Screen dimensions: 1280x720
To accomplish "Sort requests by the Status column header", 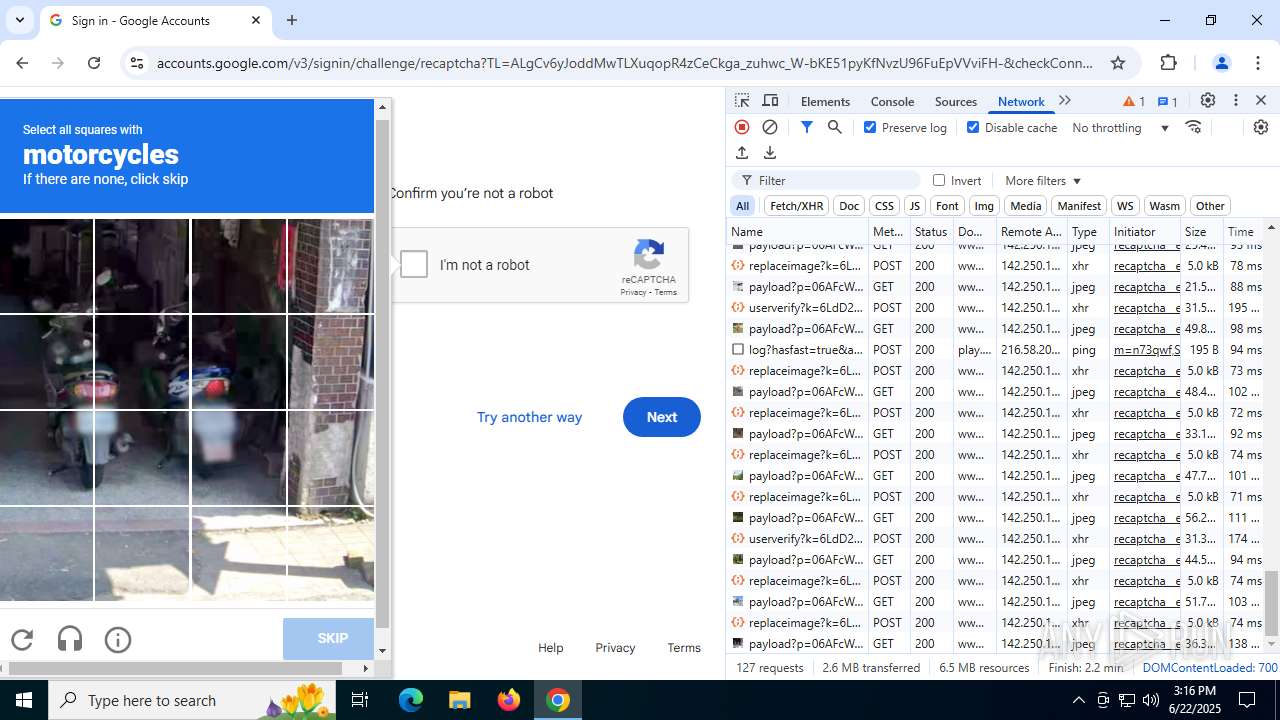I will tap(930, 231).
